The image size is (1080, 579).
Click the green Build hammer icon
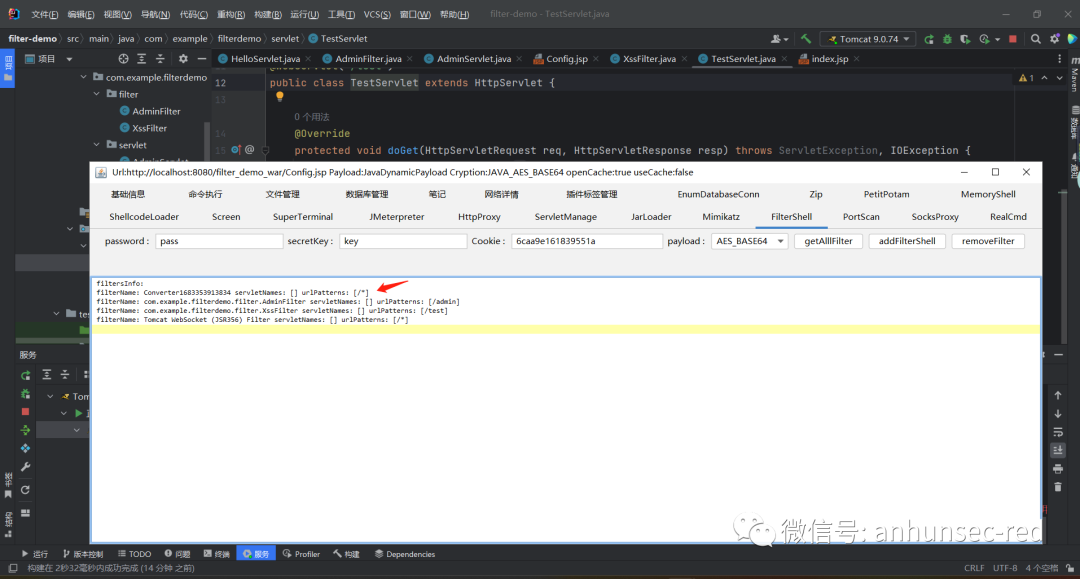tap(806, 39)
